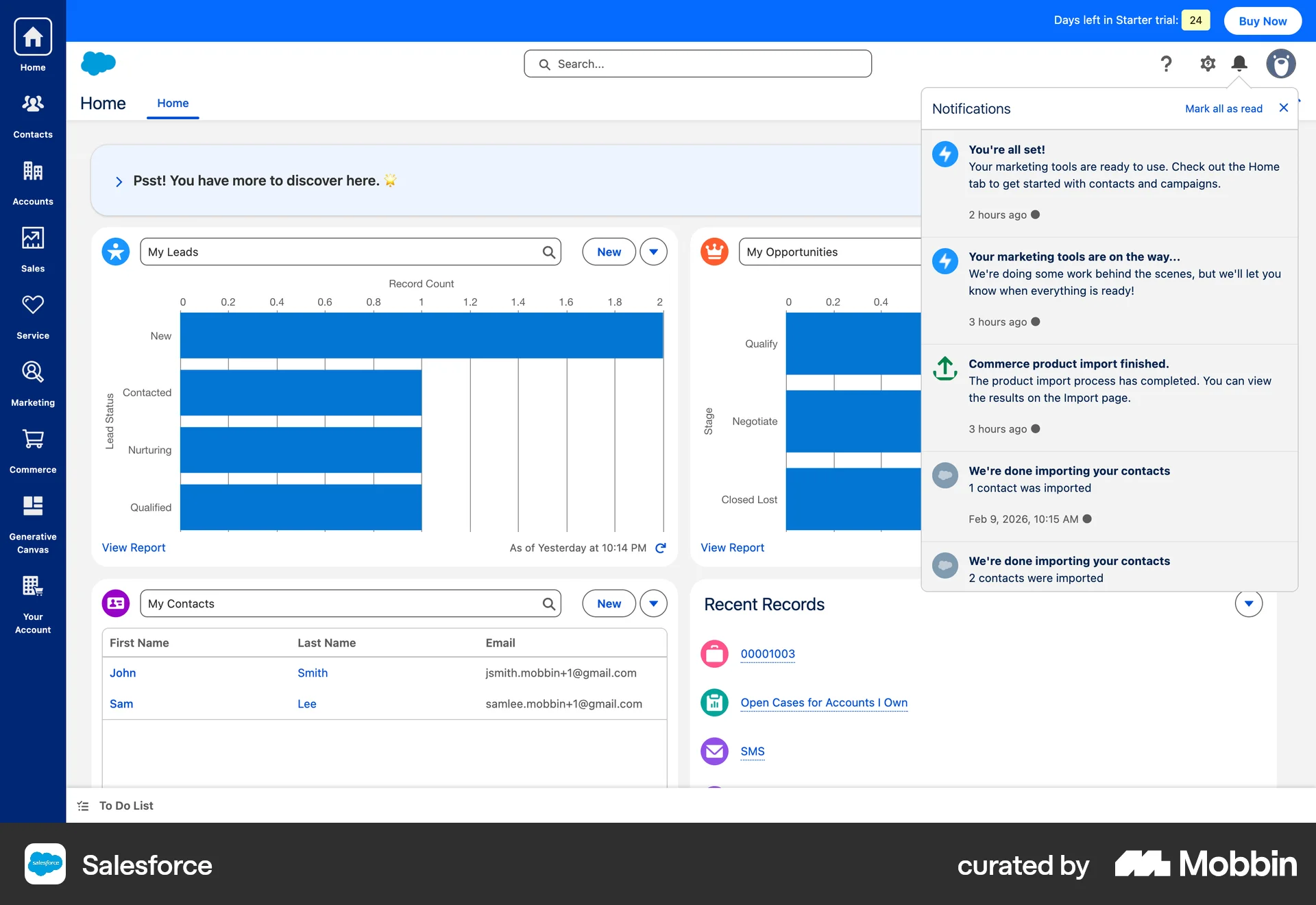Open the Your Account sidebar icon
Viewport: 1316px width, 905px height.
(32, 587)
